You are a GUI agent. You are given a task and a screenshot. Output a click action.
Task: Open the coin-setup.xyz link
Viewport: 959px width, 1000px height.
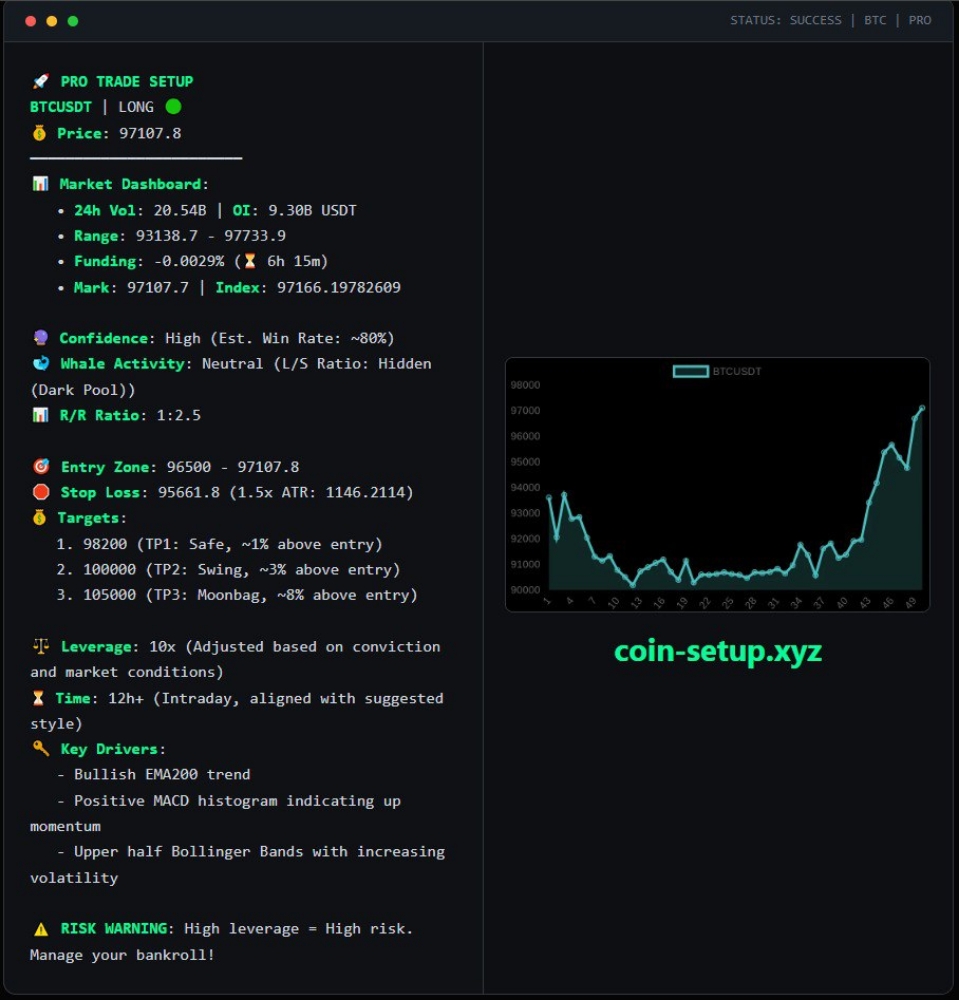tap(717, 651)
